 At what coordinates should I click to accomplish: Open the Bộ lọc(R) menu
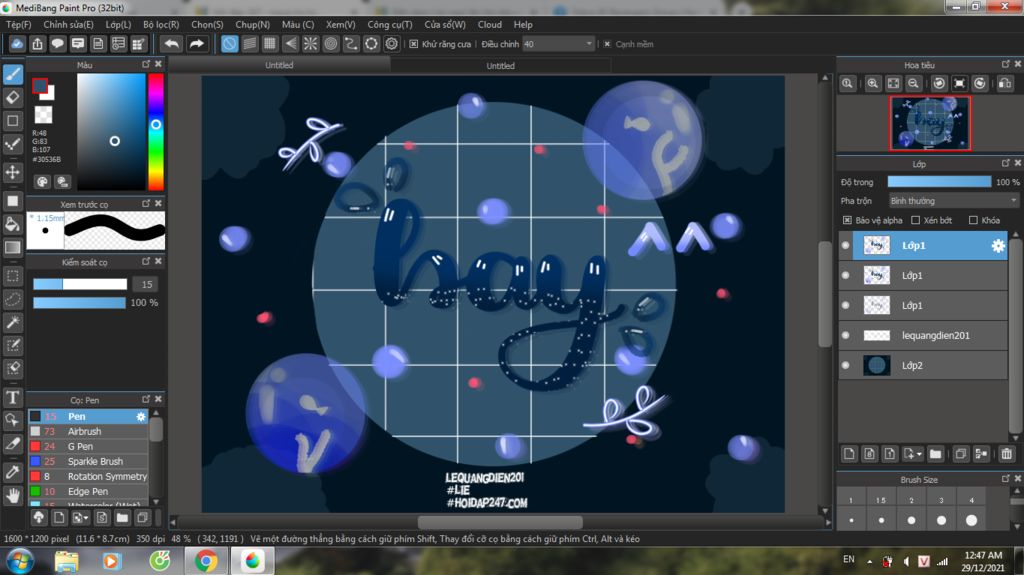(161, 24)
